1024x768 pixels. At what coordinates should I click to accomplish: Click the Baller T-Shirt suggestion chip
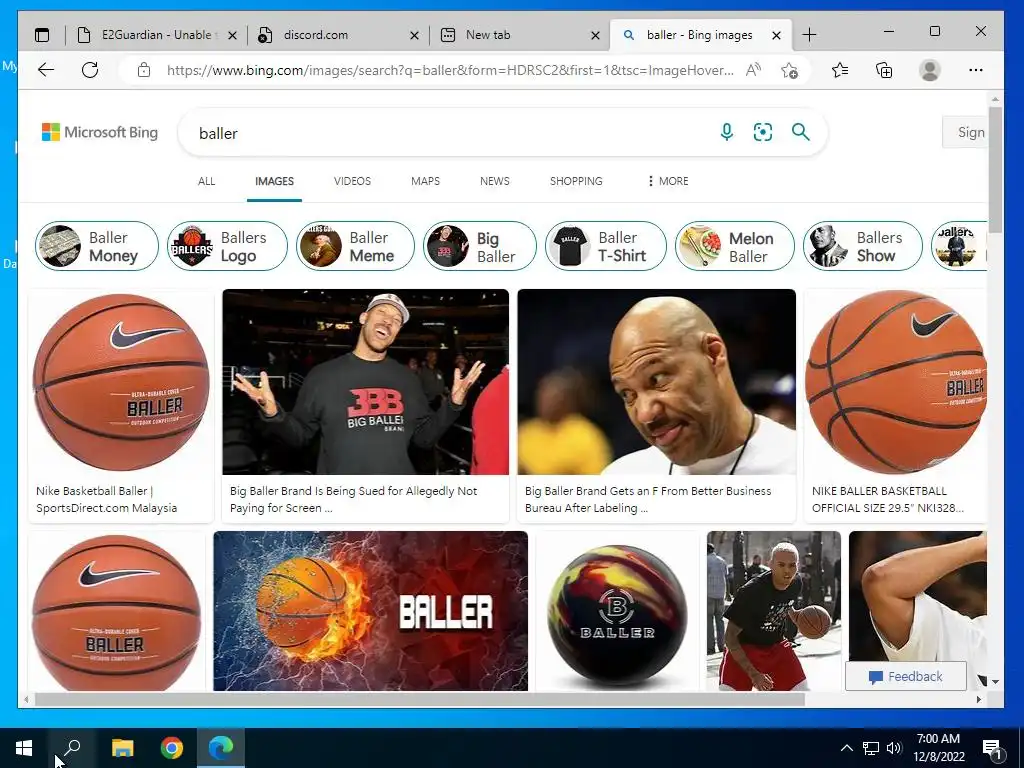[x=606, y=246]
